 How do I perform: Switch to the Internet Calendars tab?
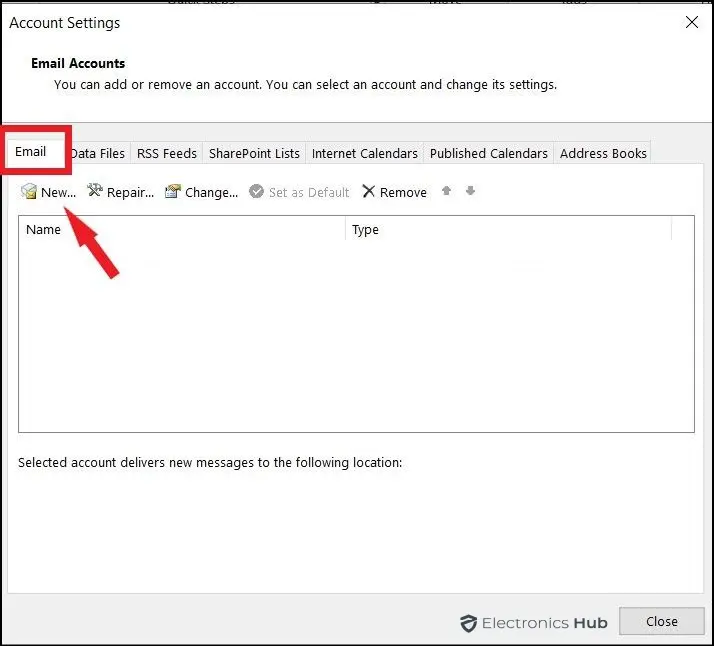(x=364, y=154)
